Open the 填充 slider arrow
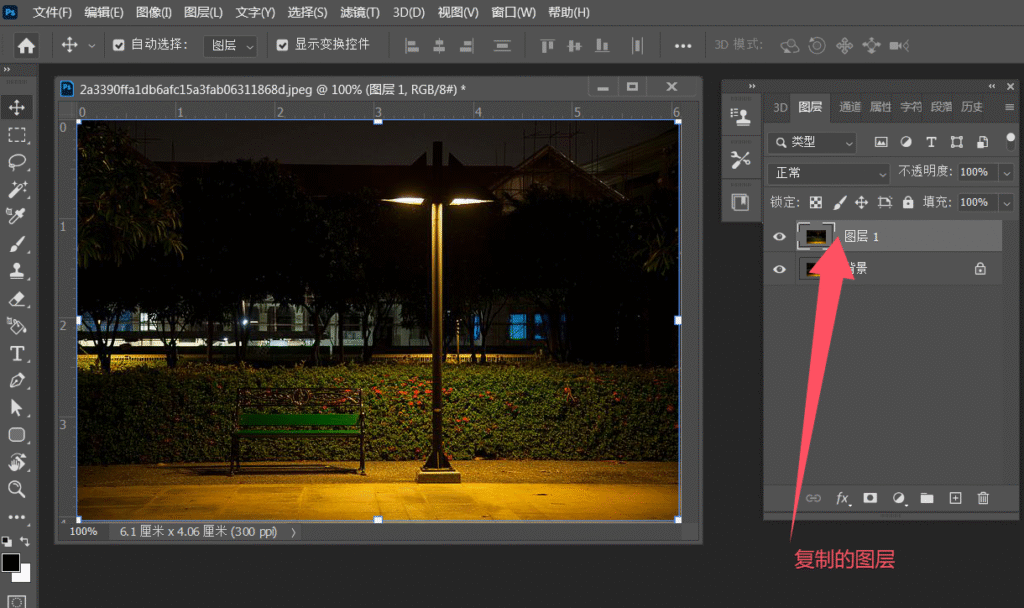The image size is (1024, 608). 1006,203
